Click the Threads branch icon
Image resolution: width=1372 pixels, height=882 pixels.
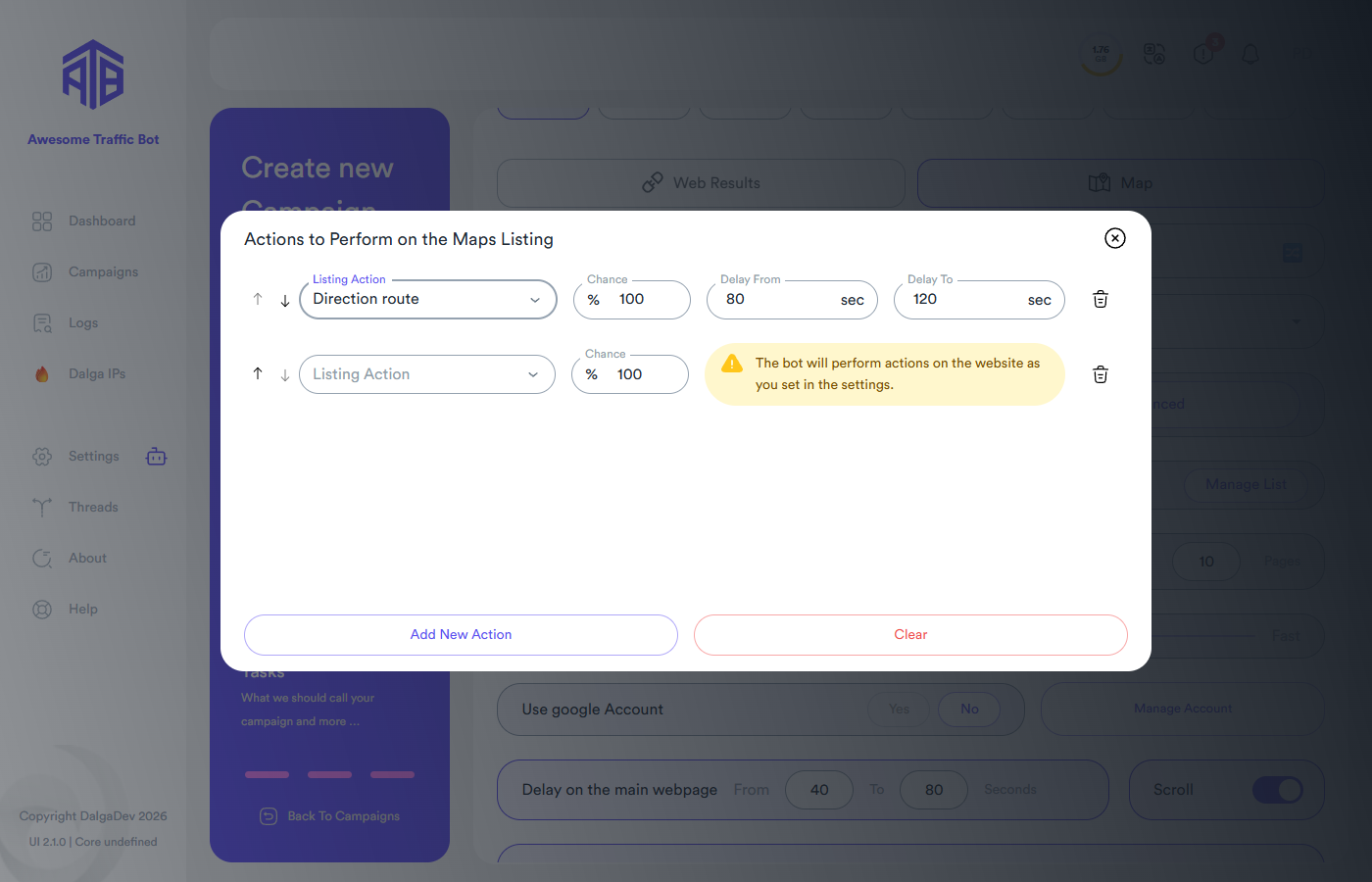click(42, 508)
